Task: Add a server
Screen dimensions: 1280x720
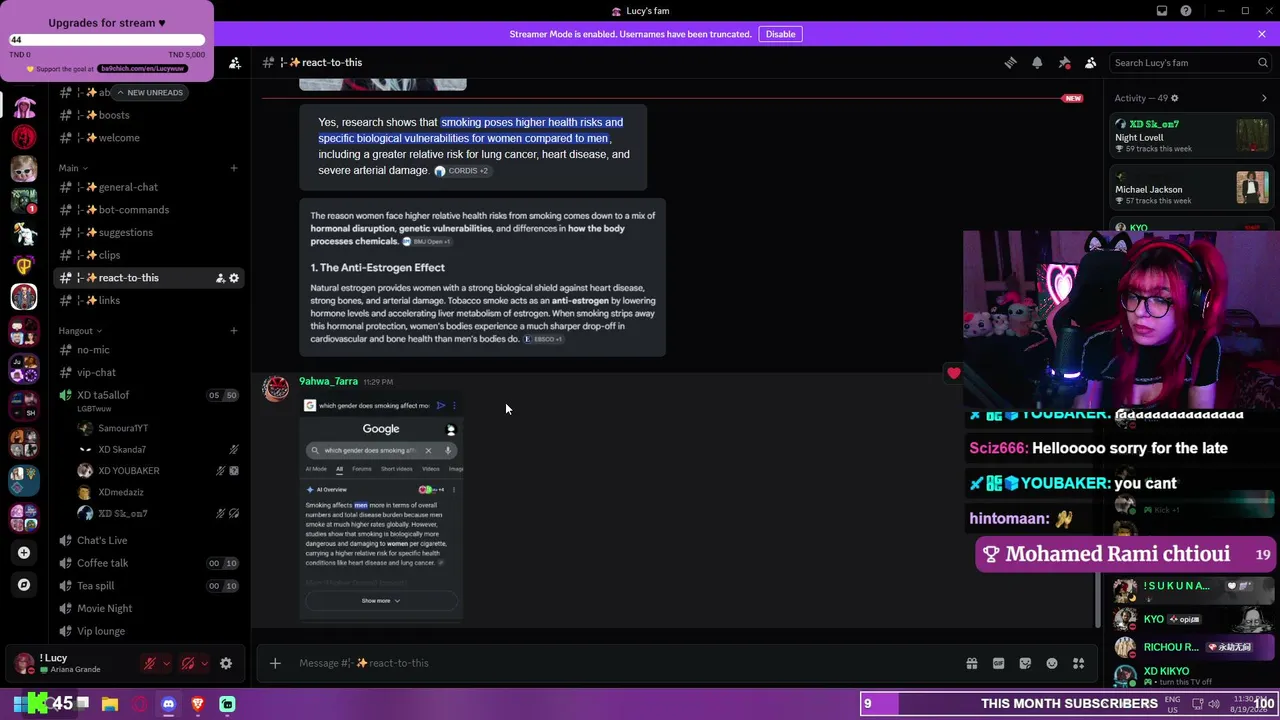Action: click(24, 552)
